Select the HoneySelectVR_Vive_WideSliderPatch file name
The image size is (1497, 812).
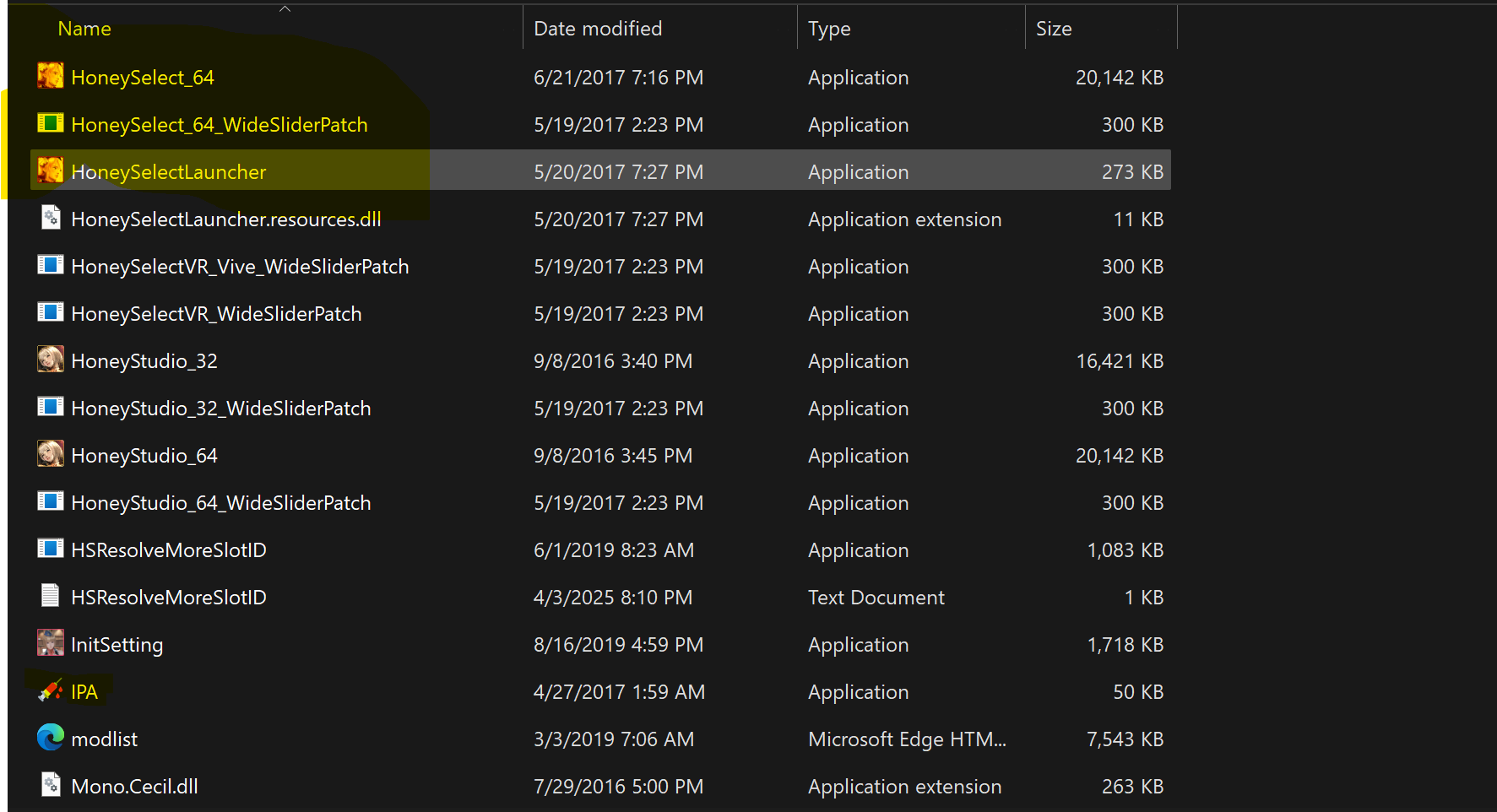tap(240, 267)
